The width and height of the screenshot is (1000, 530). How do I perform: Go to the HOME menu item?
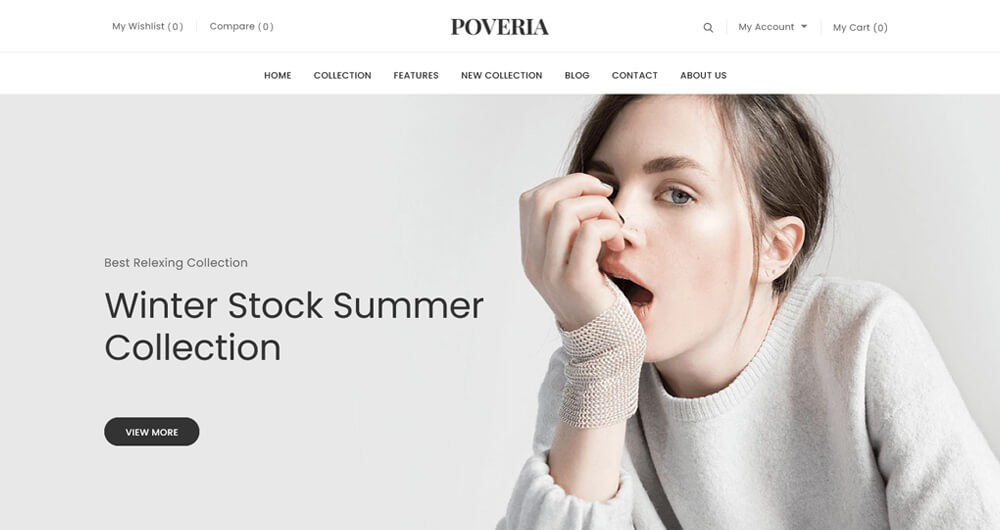pos(277,75)
